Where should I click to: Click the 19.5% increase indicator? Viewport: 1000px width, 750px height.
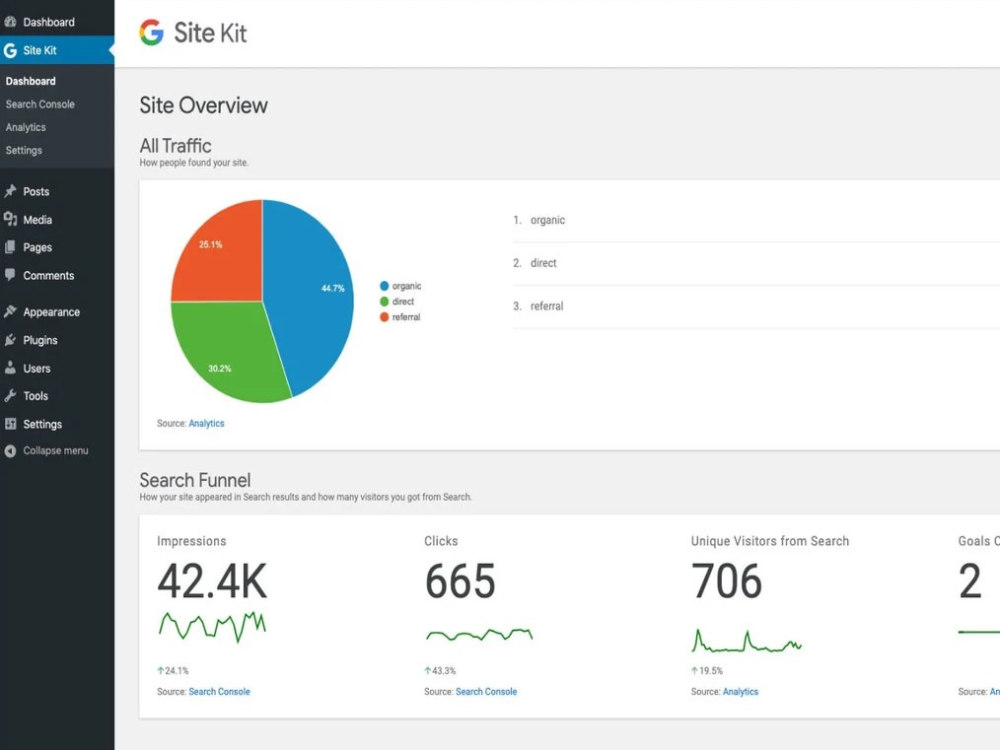(x=707, y=670)
